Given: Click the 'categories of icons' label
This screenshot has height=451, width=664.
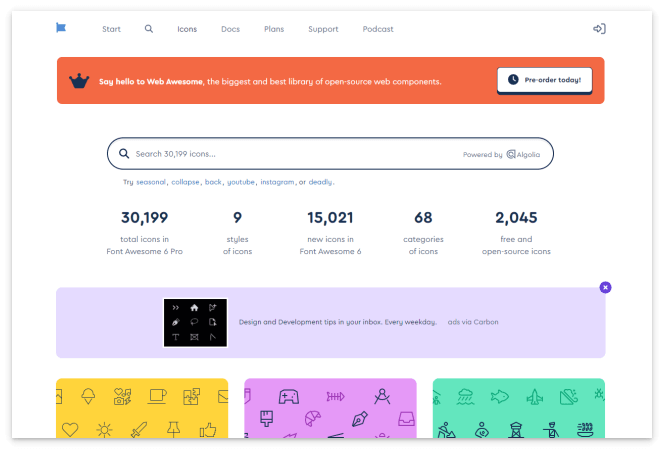Looking at the screenshot, I should point(423,245).
